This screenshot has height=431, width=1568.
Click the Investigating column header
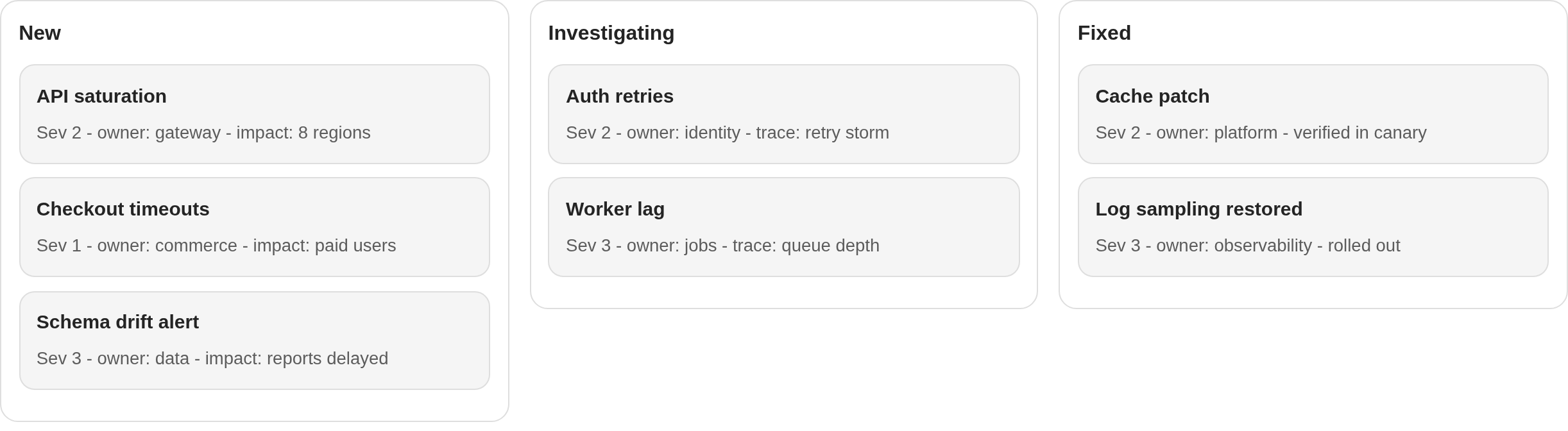[611, 33]
